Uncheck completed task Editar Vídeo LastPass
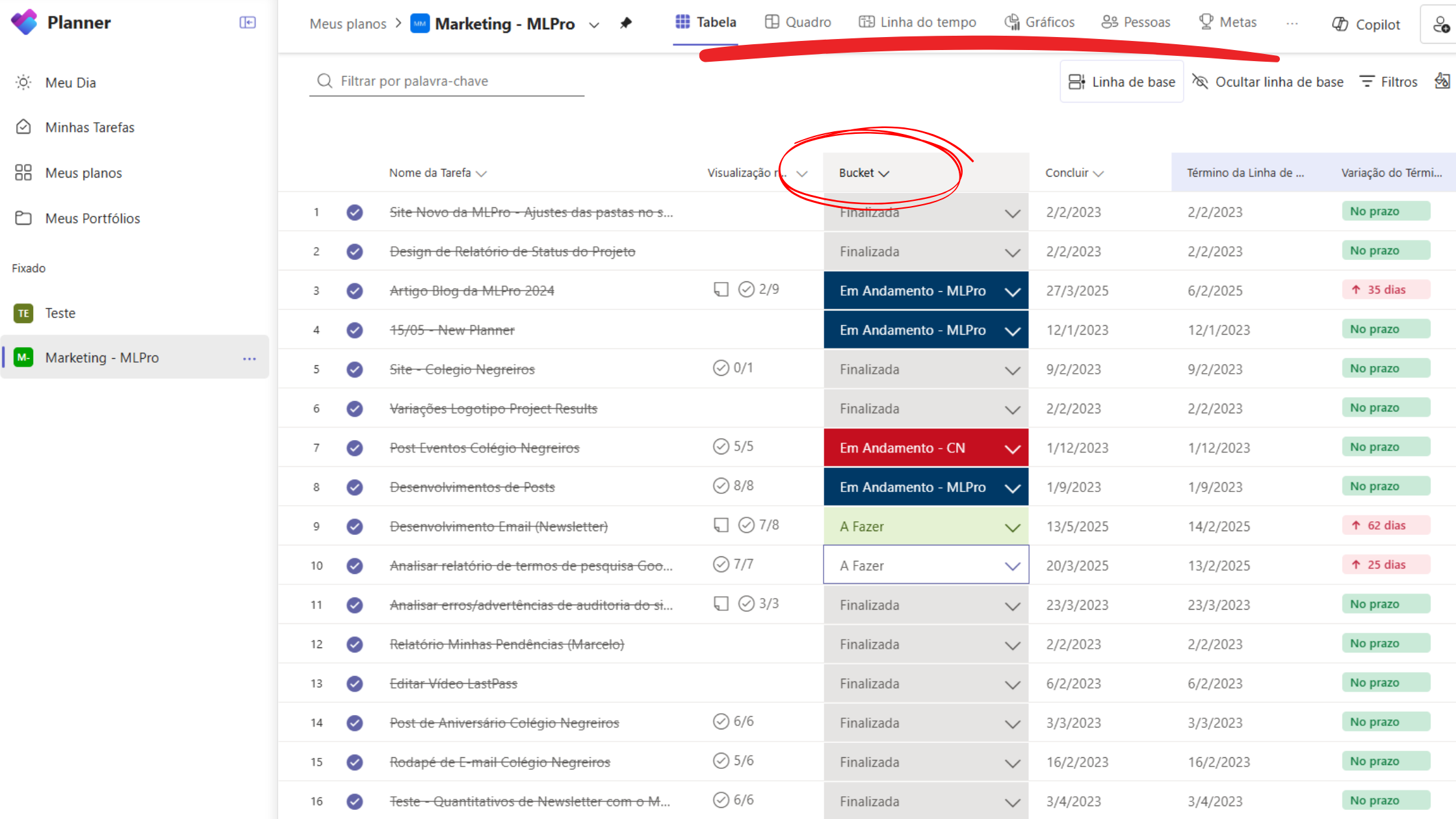1456x819 pixels. tap(354, 684)
